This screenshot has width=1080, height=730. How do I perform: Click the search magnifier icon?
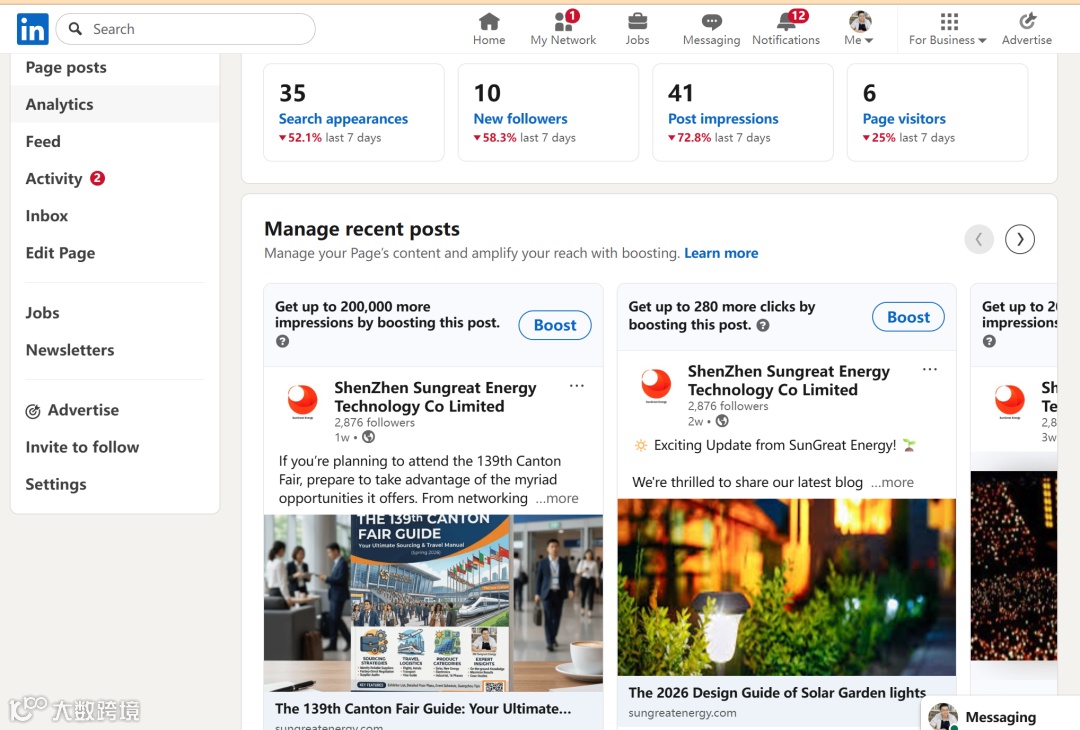[x=76, y=28]
